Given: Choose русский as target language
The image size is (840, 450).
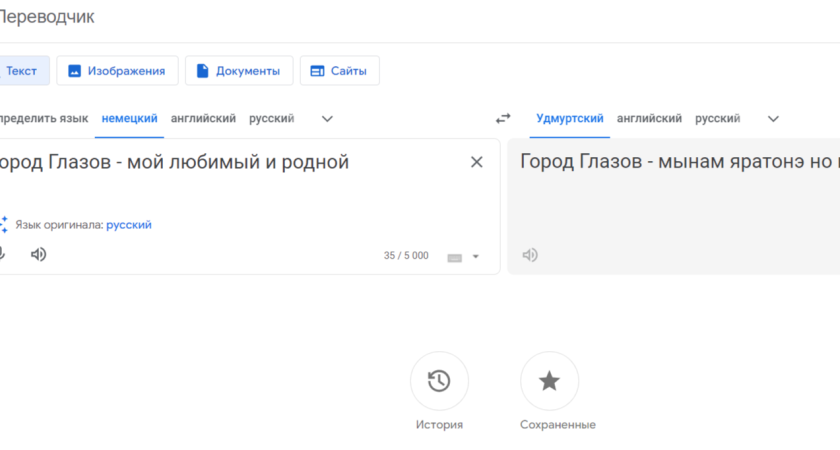Looking at the screenshot, I should coord(718,118).
